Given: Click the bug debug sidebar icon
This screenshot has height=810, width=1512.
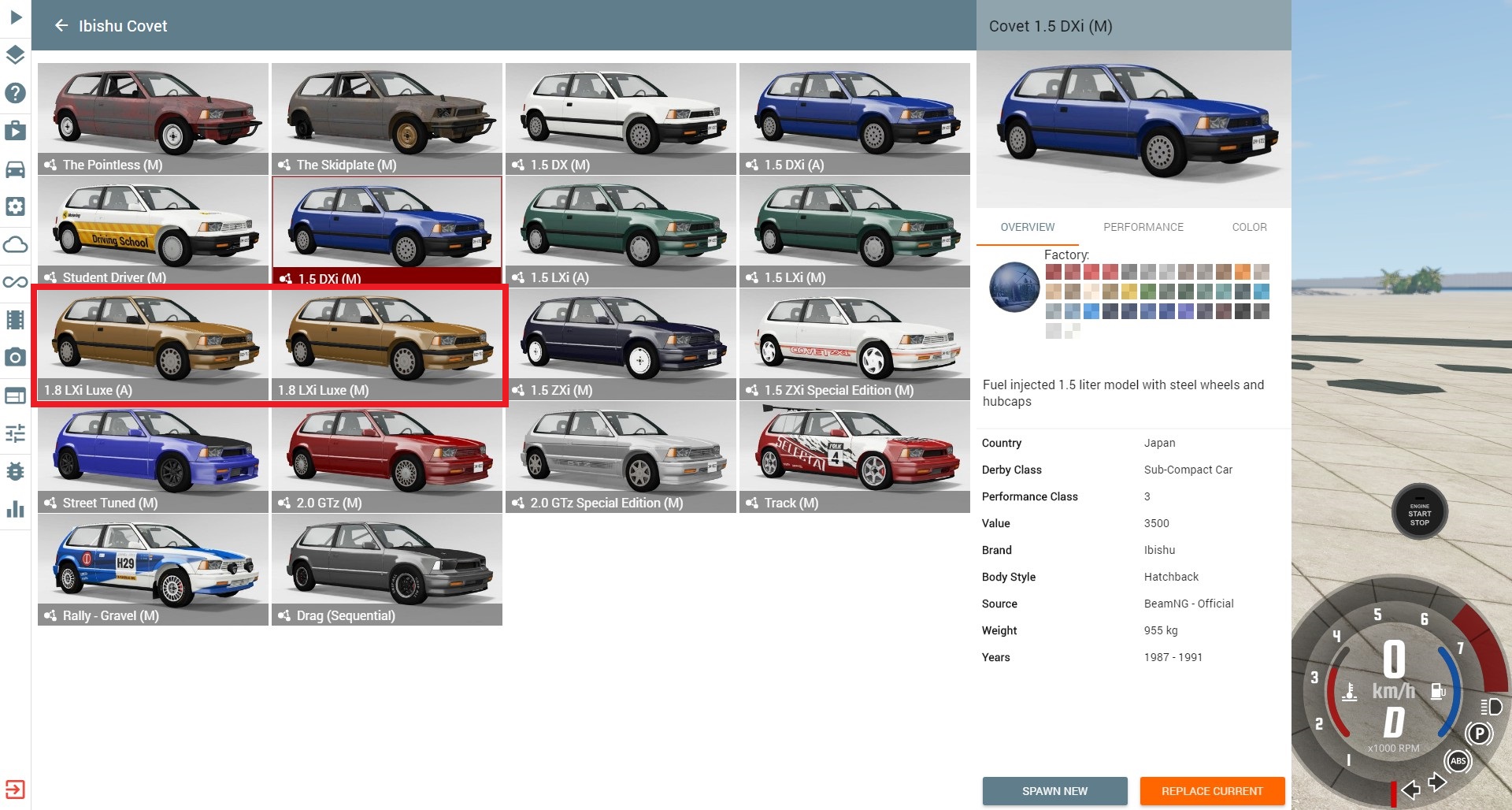Looking at the screenshot, I should coord(15,471).
